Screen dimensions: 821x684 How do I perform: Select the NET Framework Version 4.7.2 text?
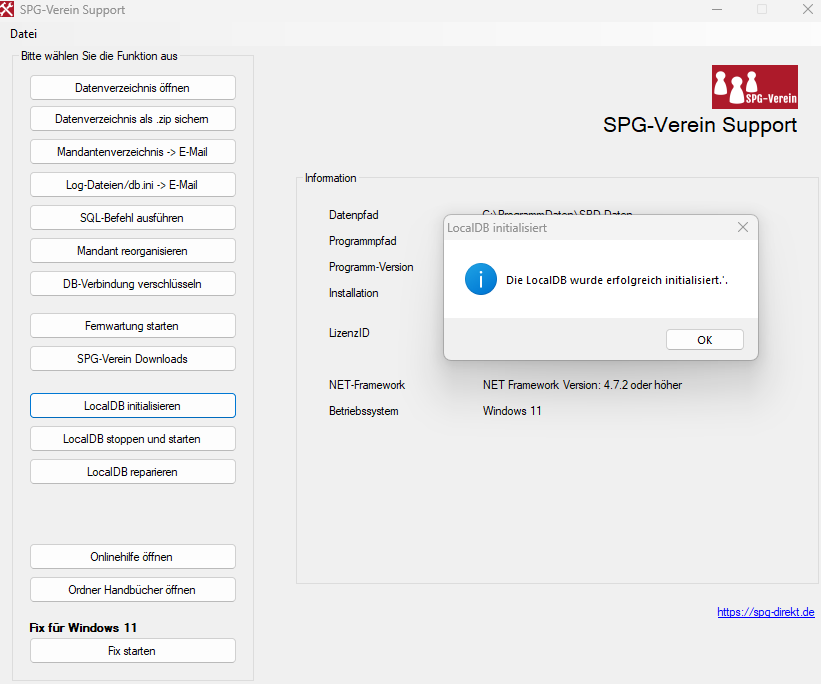click(582, 385)
